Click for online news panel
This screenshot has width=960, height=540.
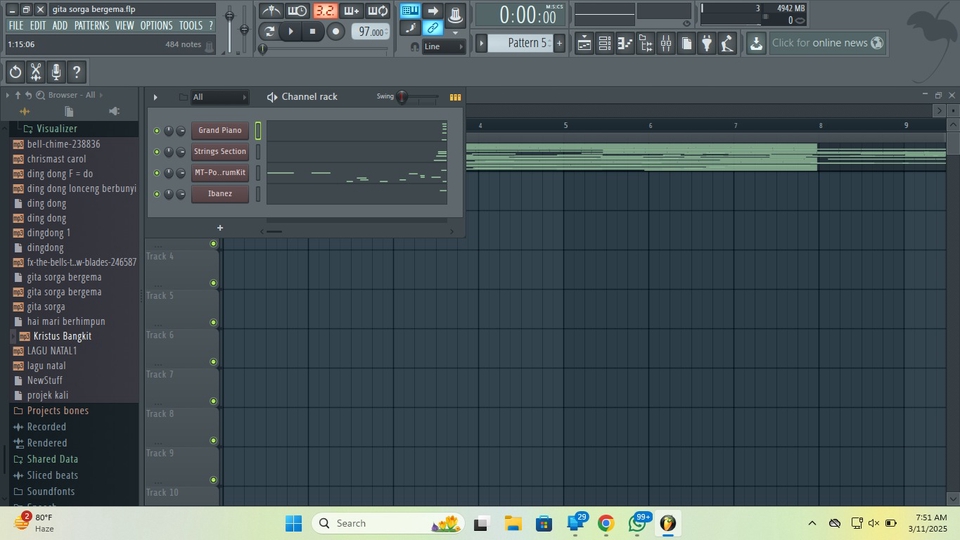(x=827, y=43)
